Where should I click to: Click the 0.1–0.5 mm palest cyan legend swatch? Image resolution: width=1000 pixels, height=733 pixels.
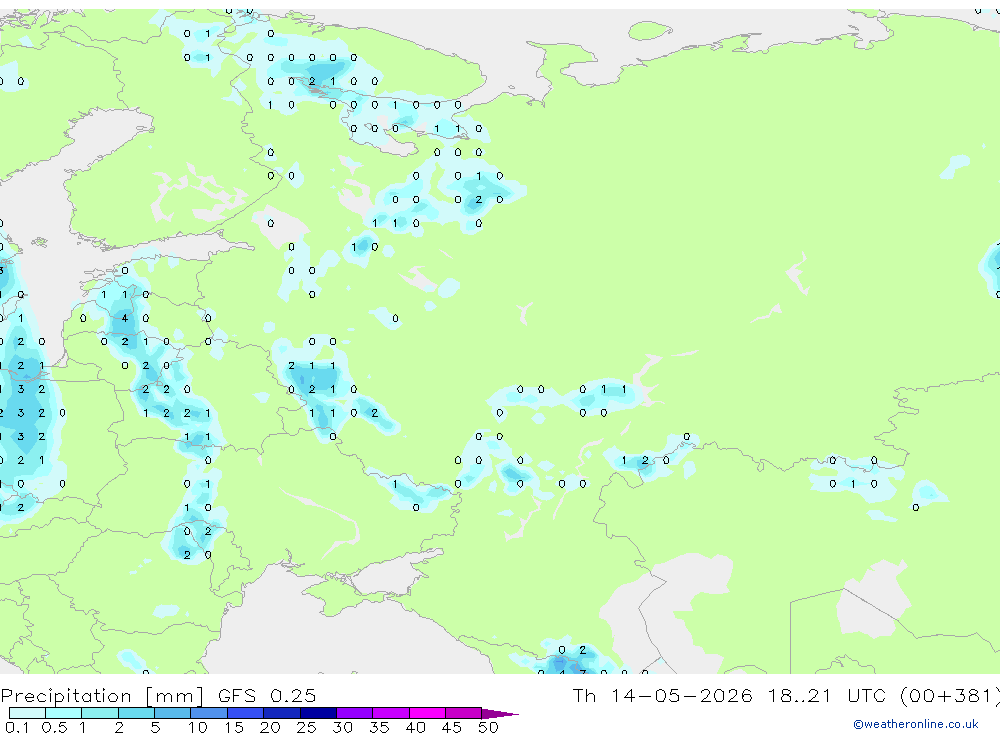(x=27, y=713)
